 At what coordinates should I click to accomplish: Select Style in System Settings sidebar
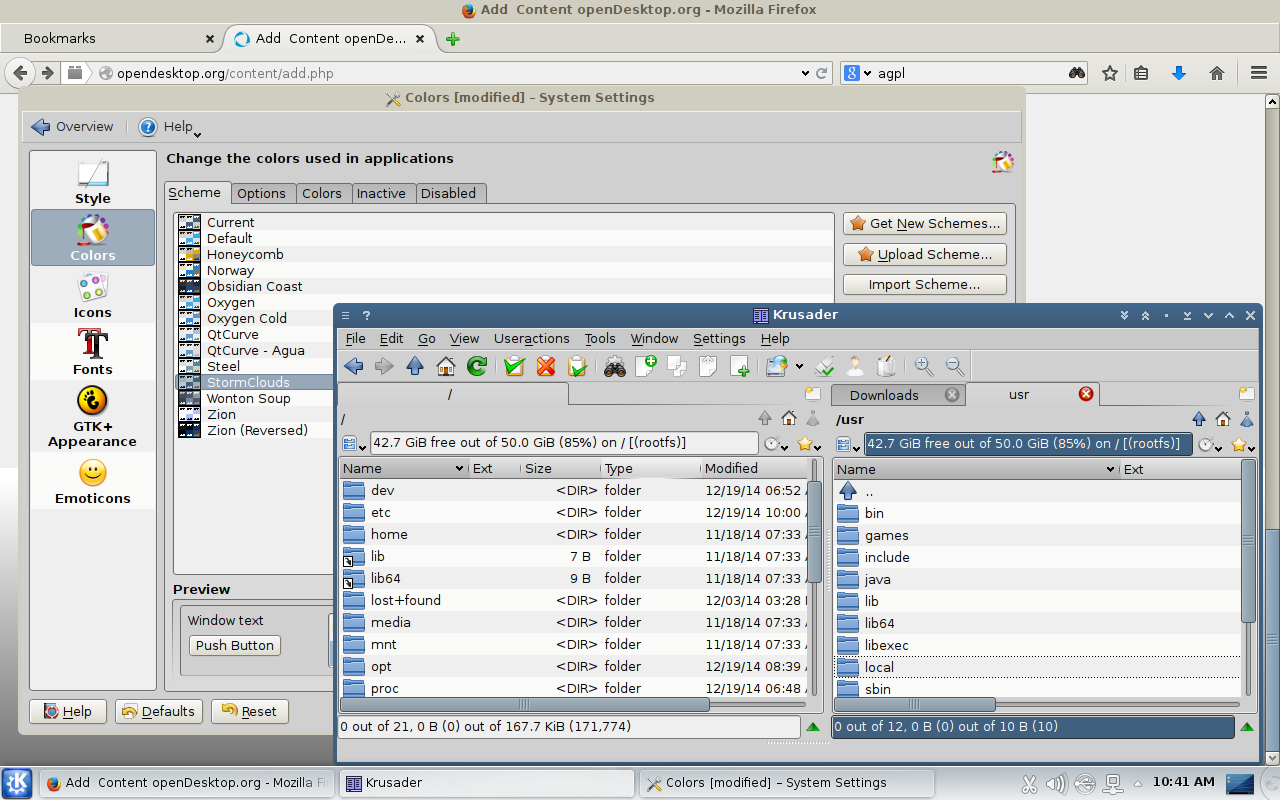click(93, 181)
